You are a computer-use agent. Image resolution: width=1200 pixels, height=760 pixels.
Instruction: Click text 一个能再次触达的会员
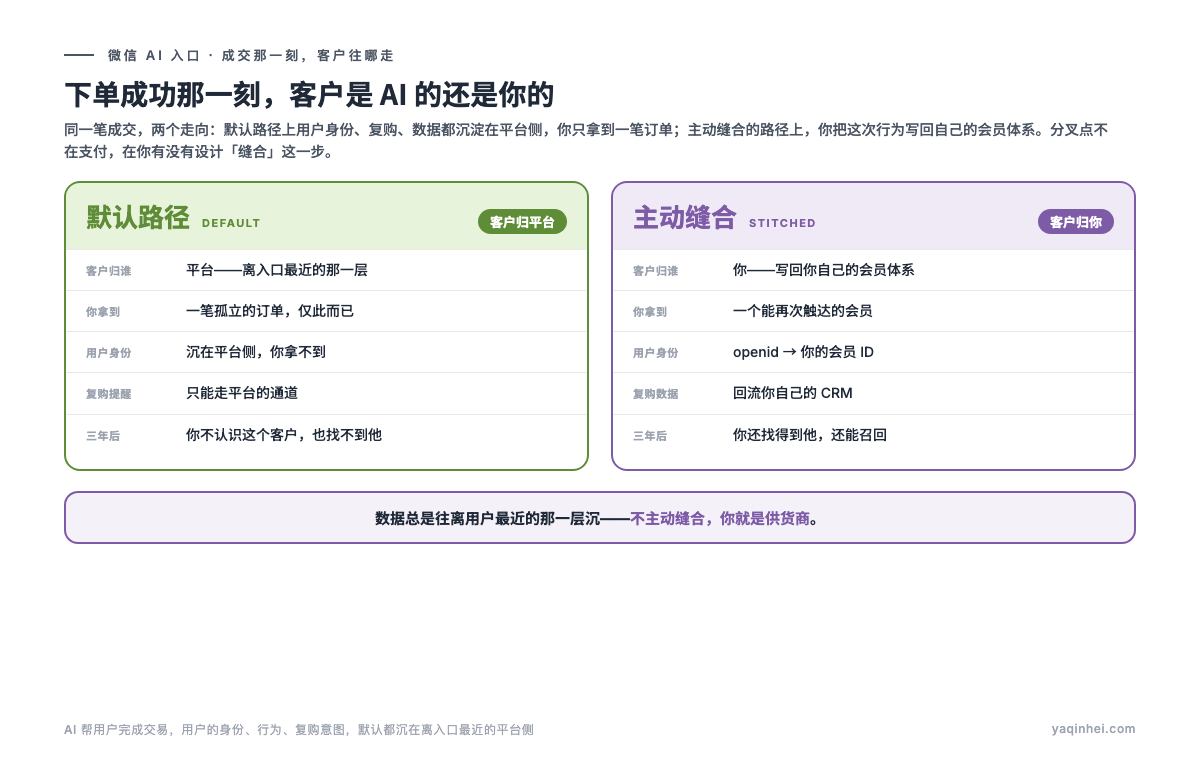[x=802, y=311]
